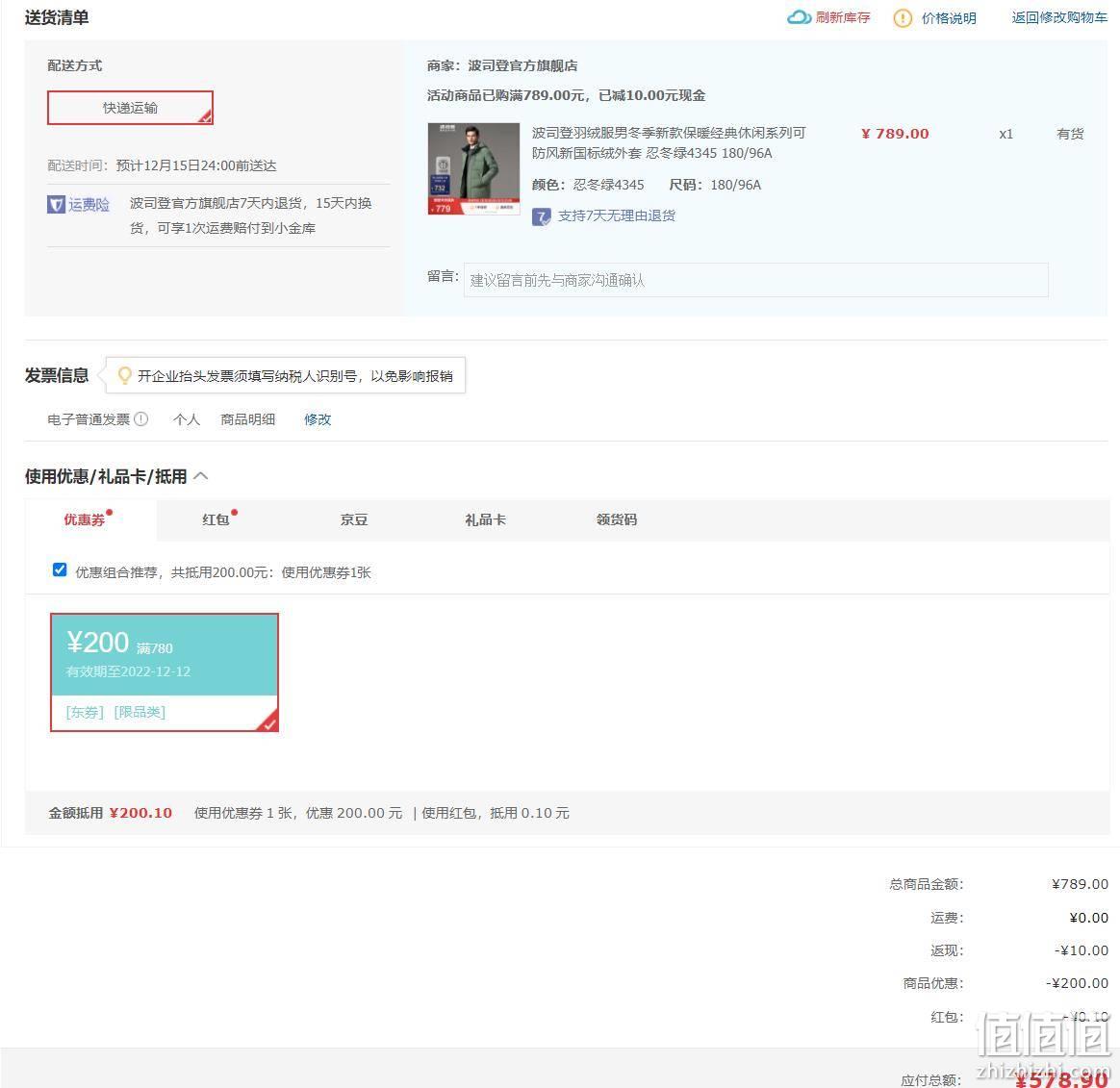Click the 7-day return badge icon
The height and width of the screenshot is (1088, 1120).
point(542,216)
